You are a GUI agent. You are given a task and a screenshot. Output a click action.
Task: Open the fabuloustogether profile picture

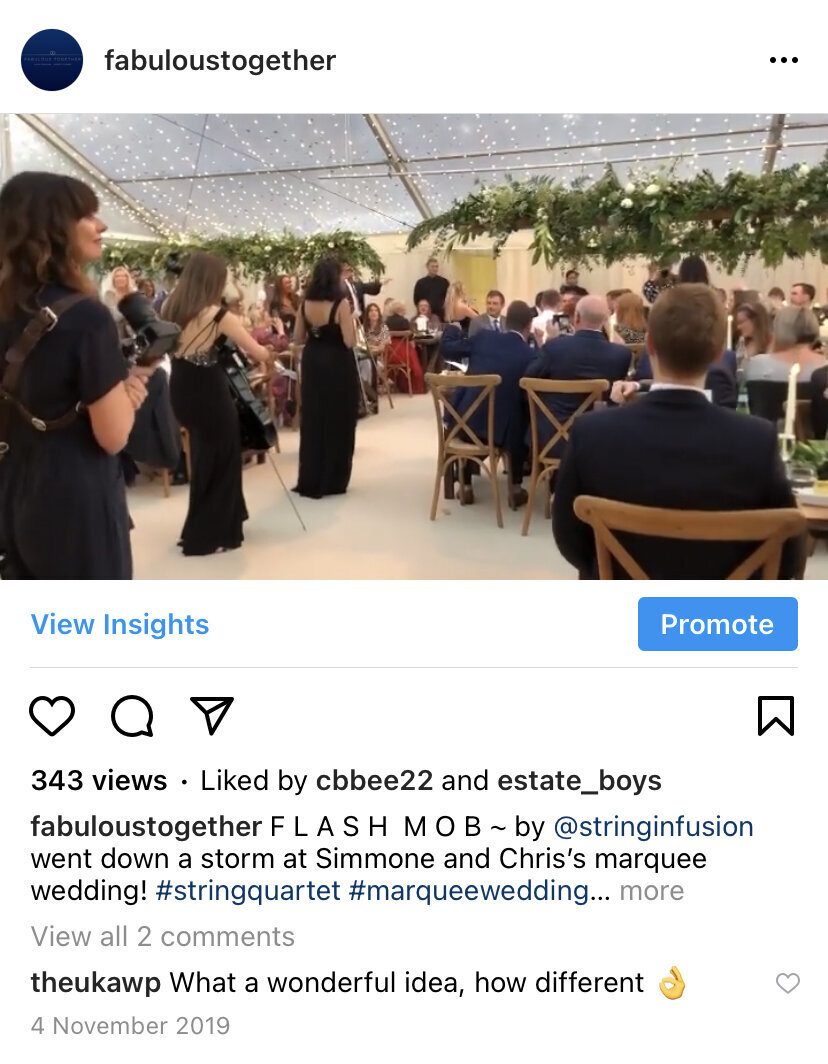[52, 60]
